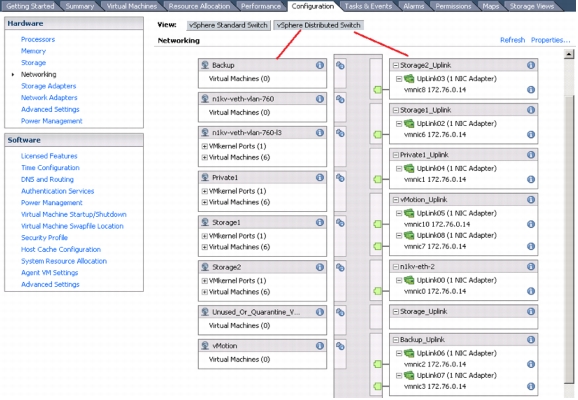Screen dimensions: 578x400
Task: Open info icon for vmnic0 adapter
Action: 531,291
